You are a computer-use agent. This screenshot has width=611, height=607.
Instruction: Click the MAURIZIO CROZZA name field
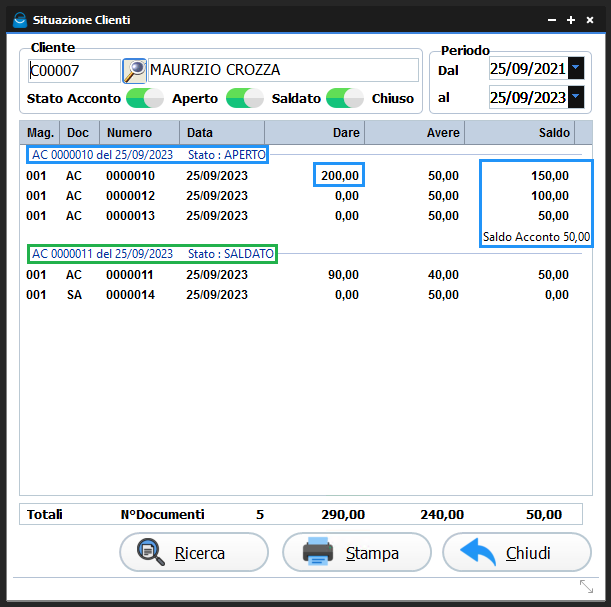click(283, 70)
